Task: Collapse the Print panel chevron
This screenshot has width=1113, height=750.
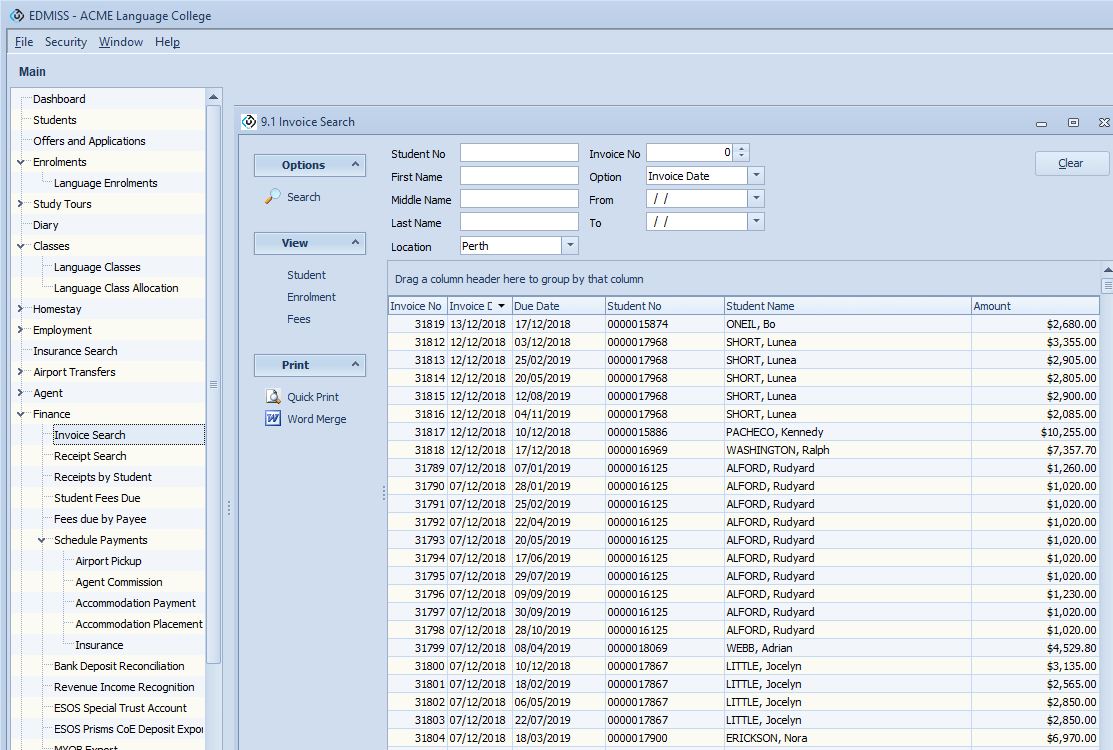Action: 354,365
